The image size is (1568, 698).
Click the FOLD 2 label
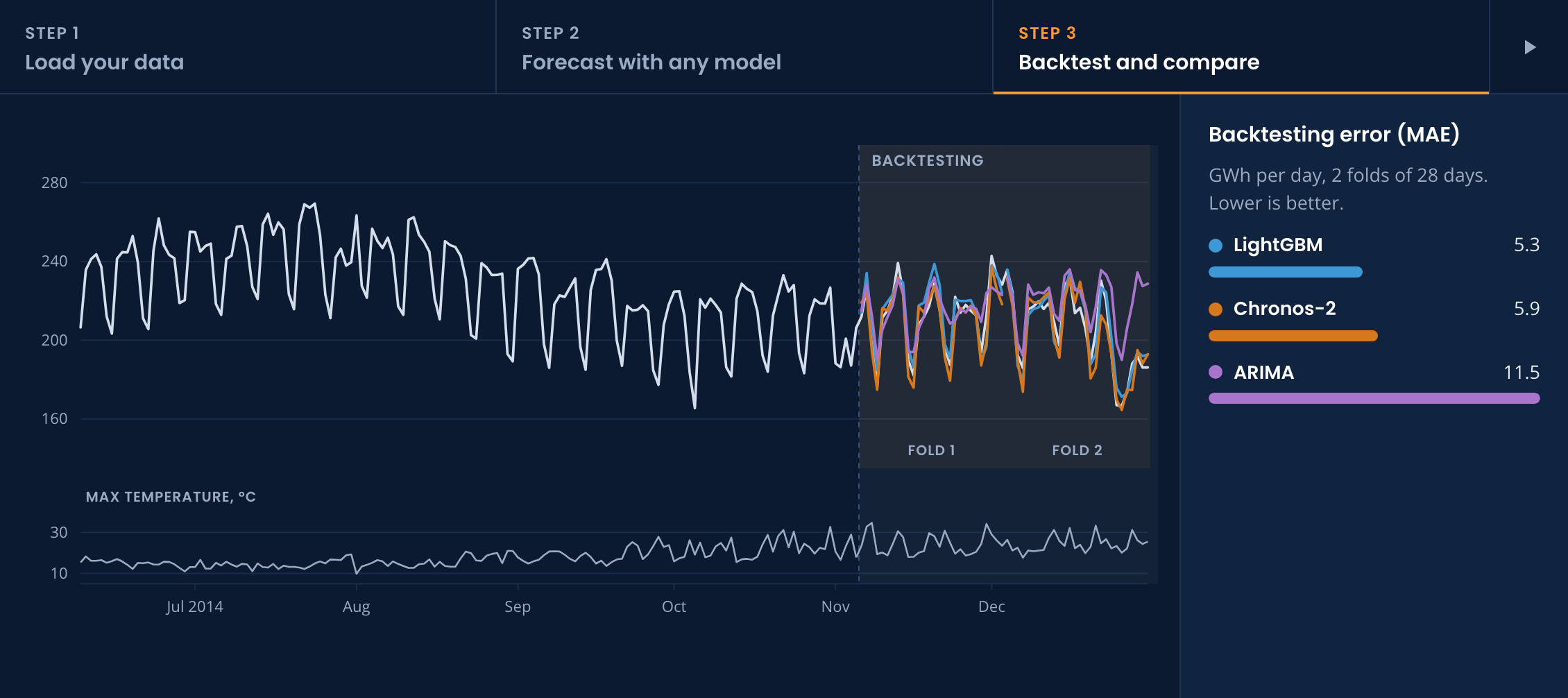click(1077, 450)
